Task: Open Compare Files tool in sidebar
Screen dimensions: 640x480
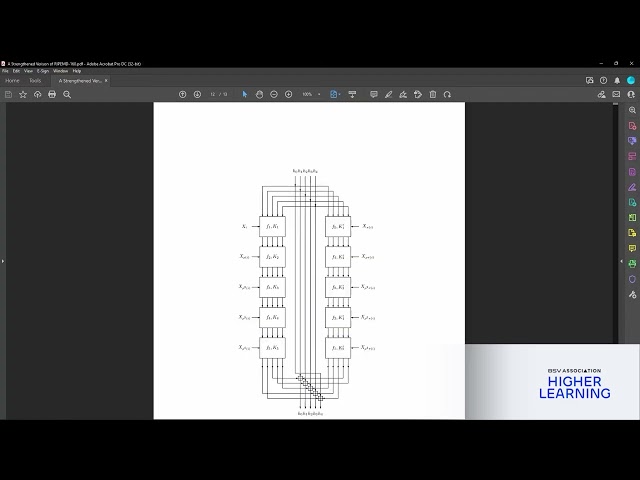Action: tap(632, 218)
